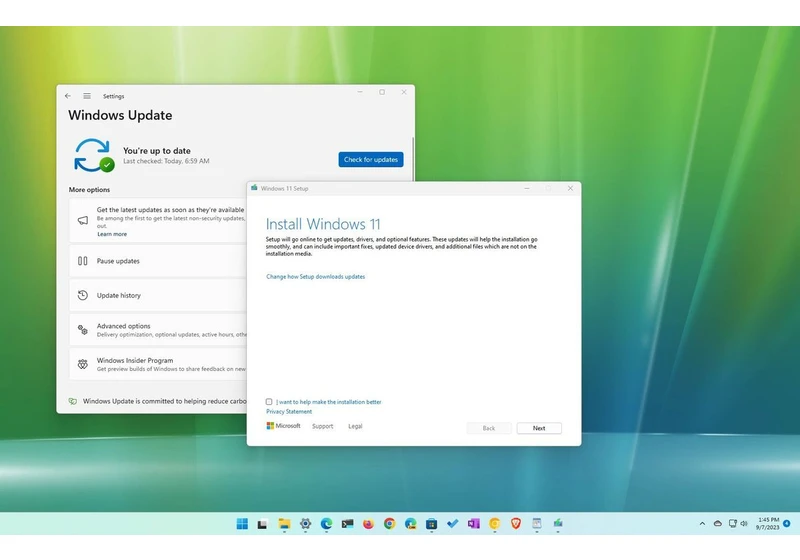The height and width of the screenshot is (560, 800).
Task: Open the Legal link in Setup
Action: pyautogui.click(x=355, y=426)
